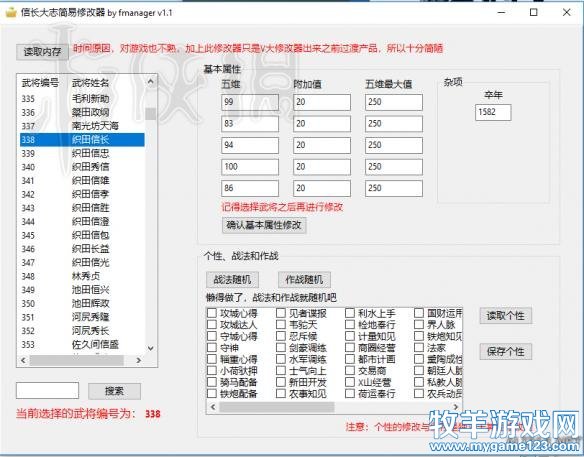The height and width of the screenshot is (457, 584).
Task: Select general 353 佐久间信盛
Action: [x=82, y=345]
